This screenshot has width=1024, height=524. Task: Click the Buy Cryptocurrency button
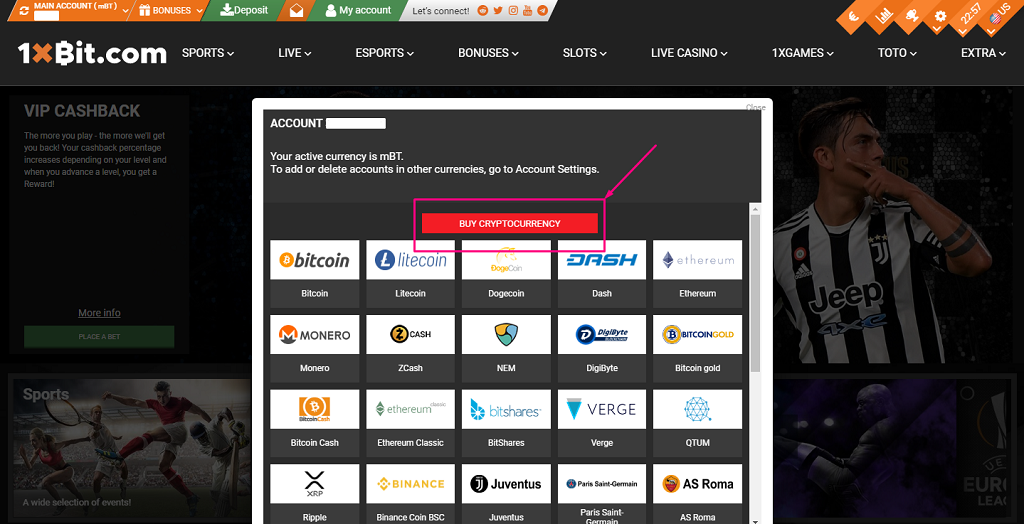pos(509,223)
